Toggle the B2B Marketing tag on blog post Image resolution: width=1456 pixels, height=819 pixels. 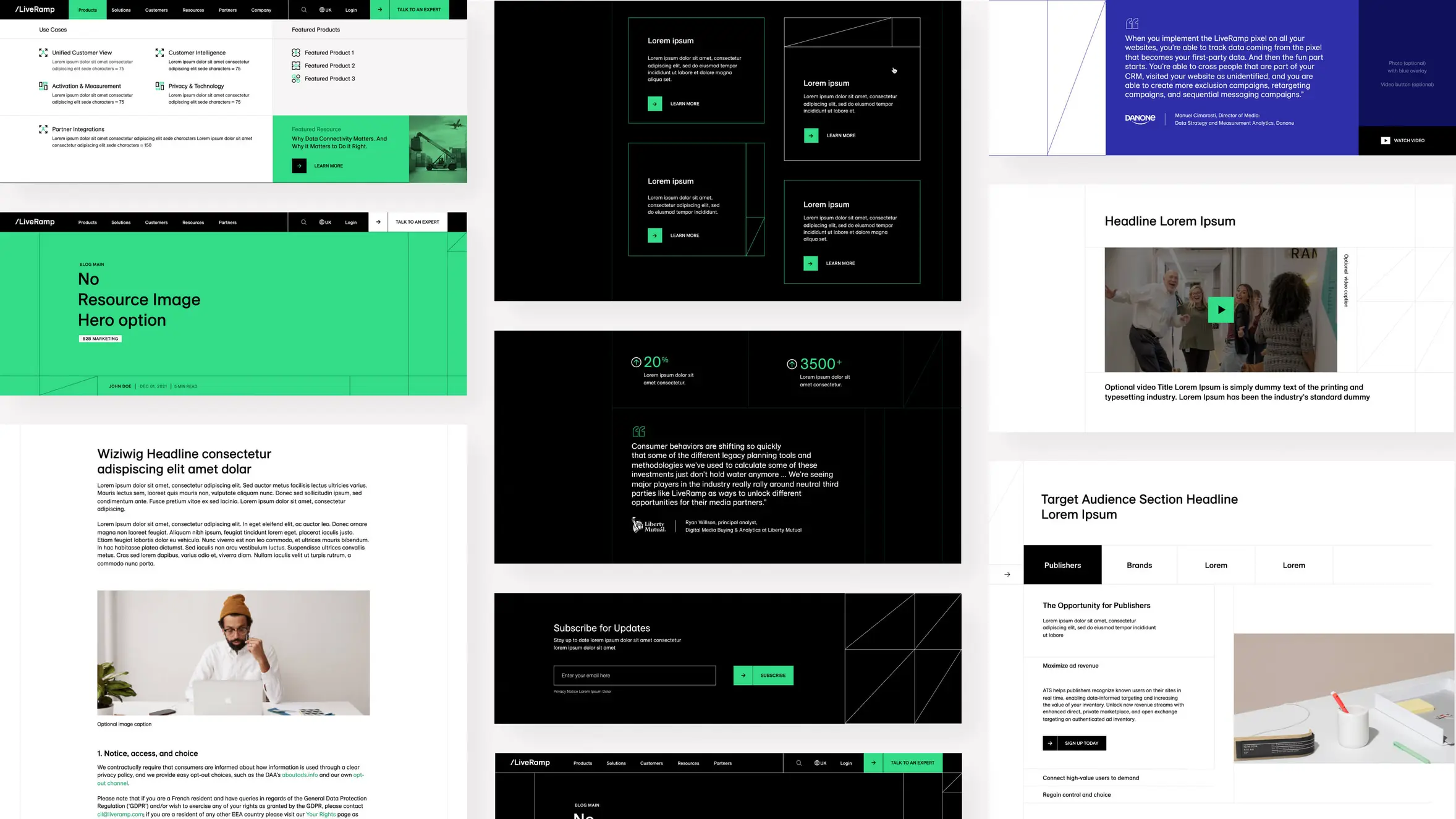point(100,338)
